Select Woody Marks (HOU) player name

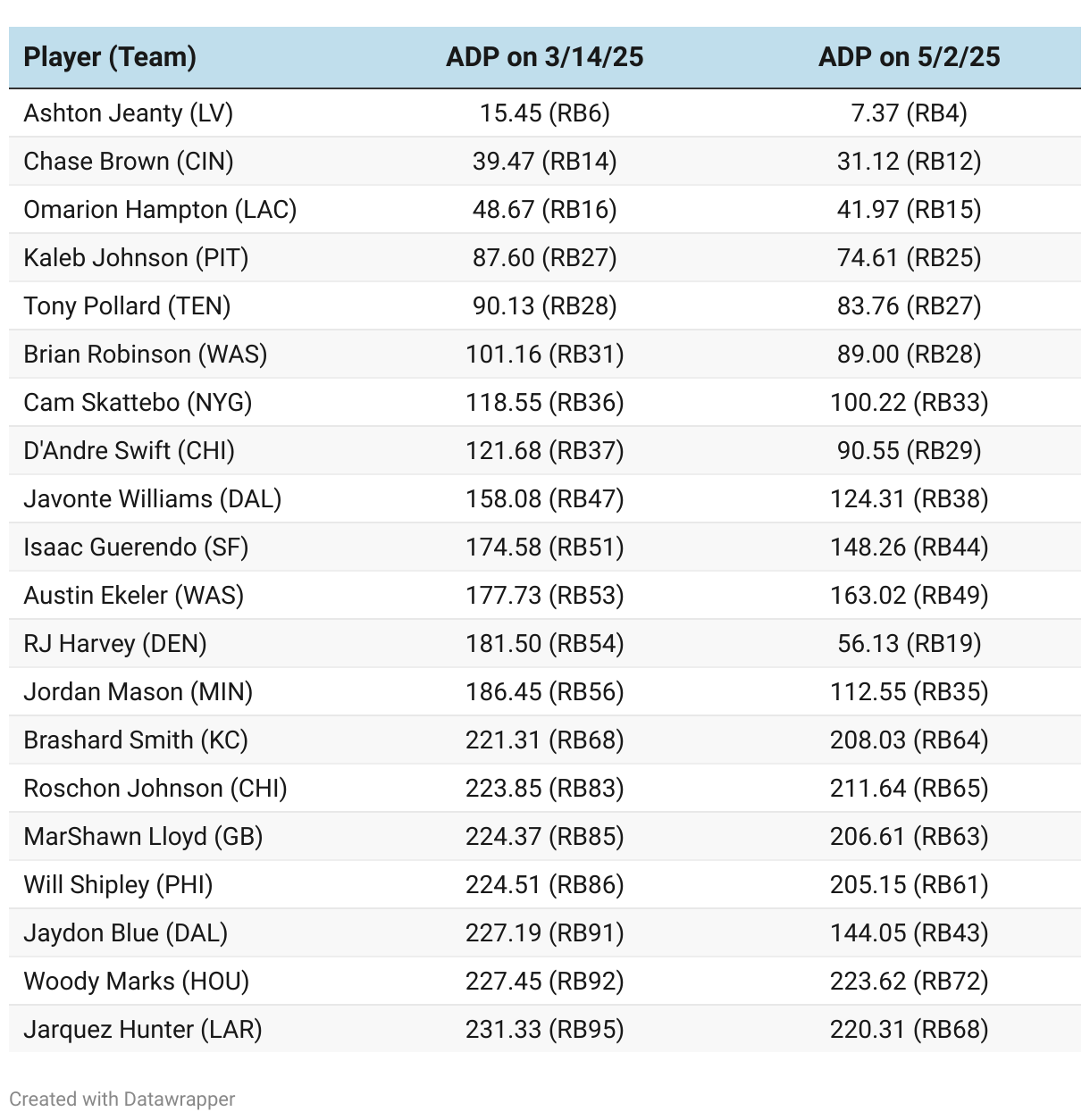click(x=136, y=982)
